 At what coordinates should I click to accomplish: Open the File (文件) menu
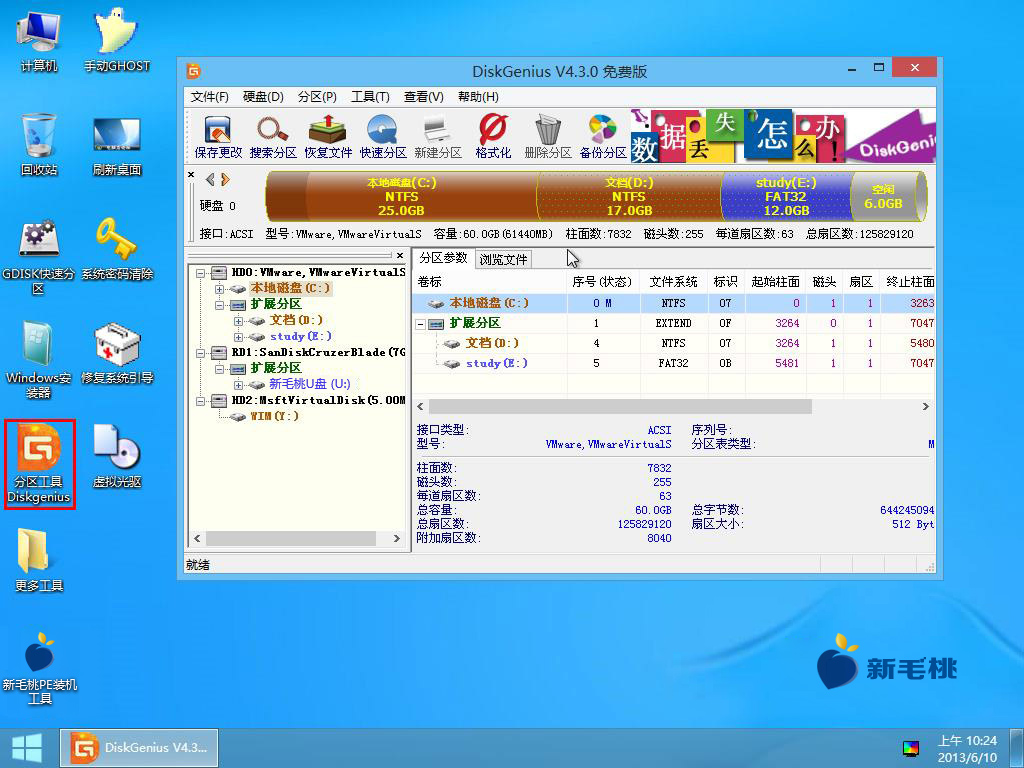[210, 97]
